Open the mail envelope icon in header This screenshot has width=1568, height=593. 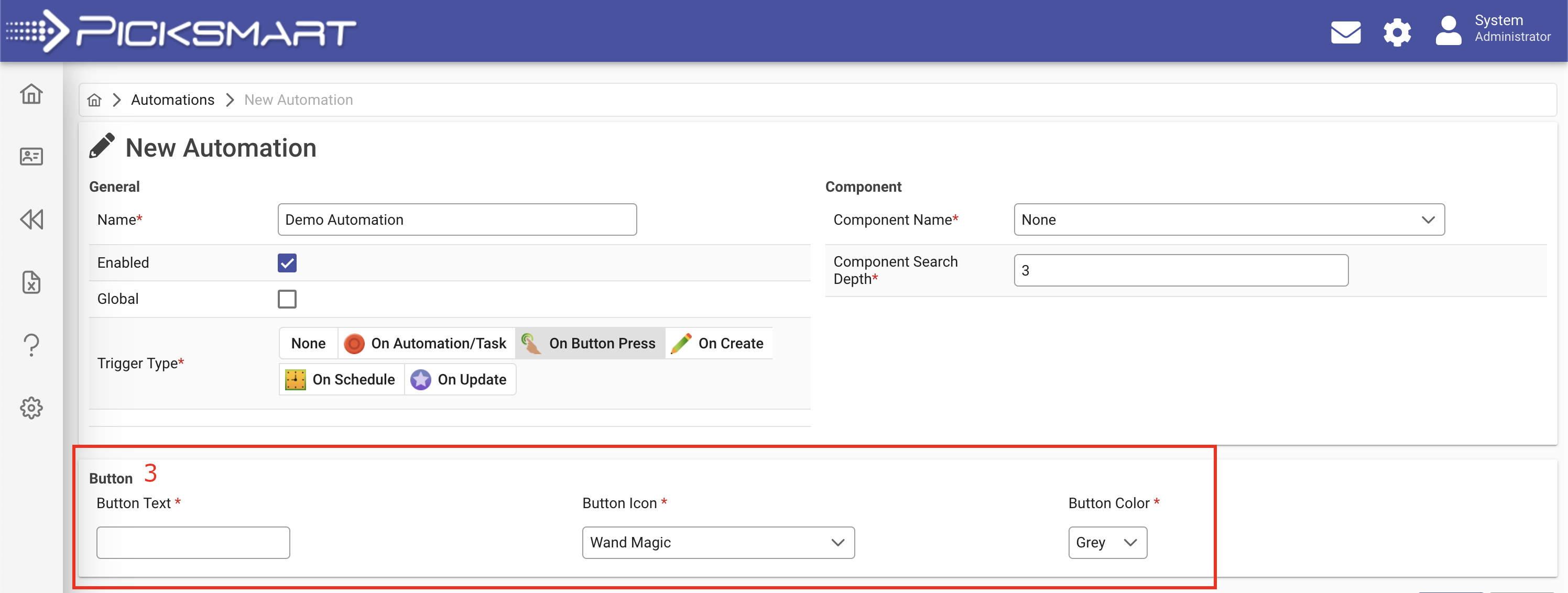point(1345,31)
